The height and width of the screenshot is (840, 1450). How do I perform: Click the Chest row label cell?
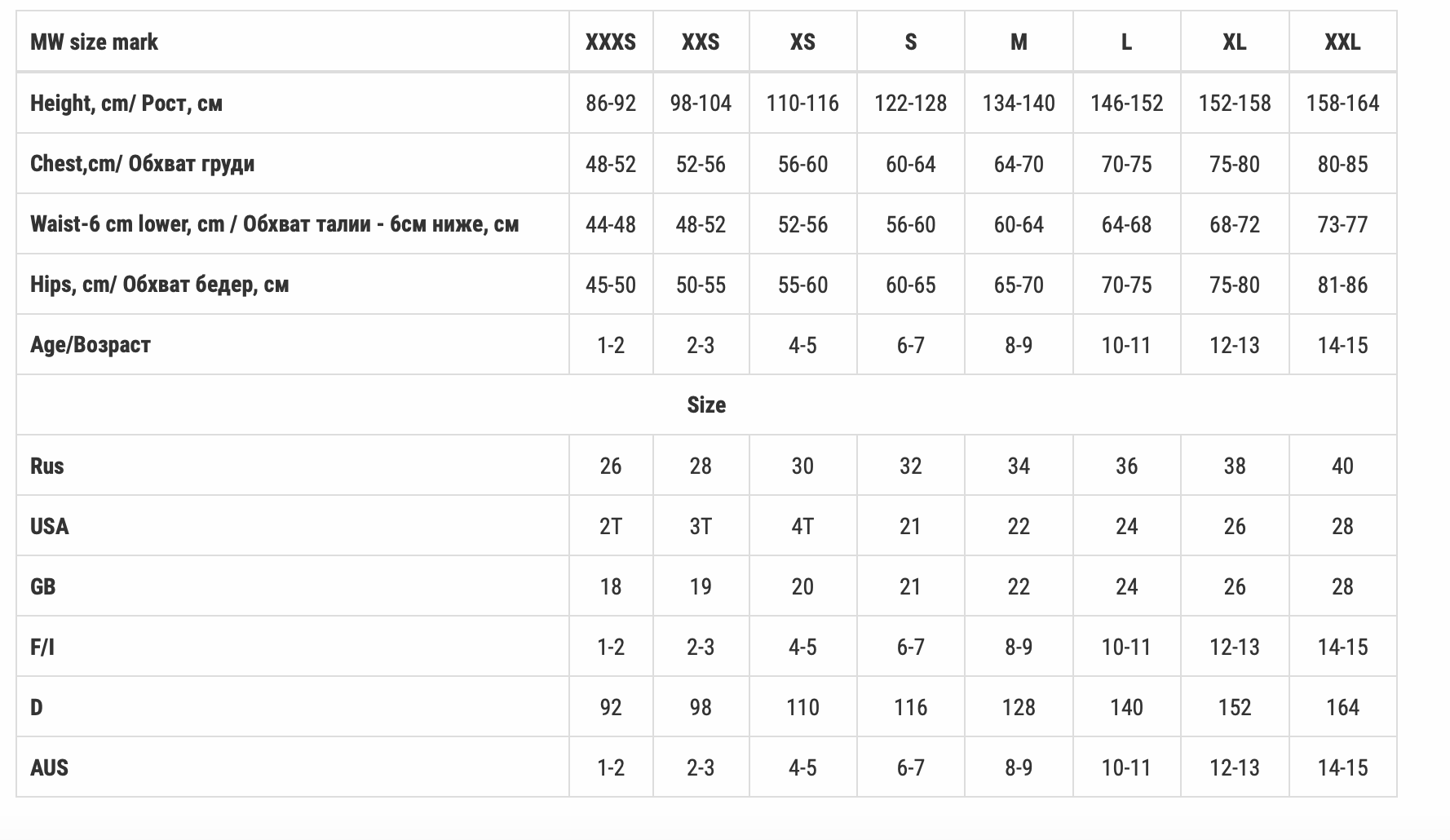142,163
